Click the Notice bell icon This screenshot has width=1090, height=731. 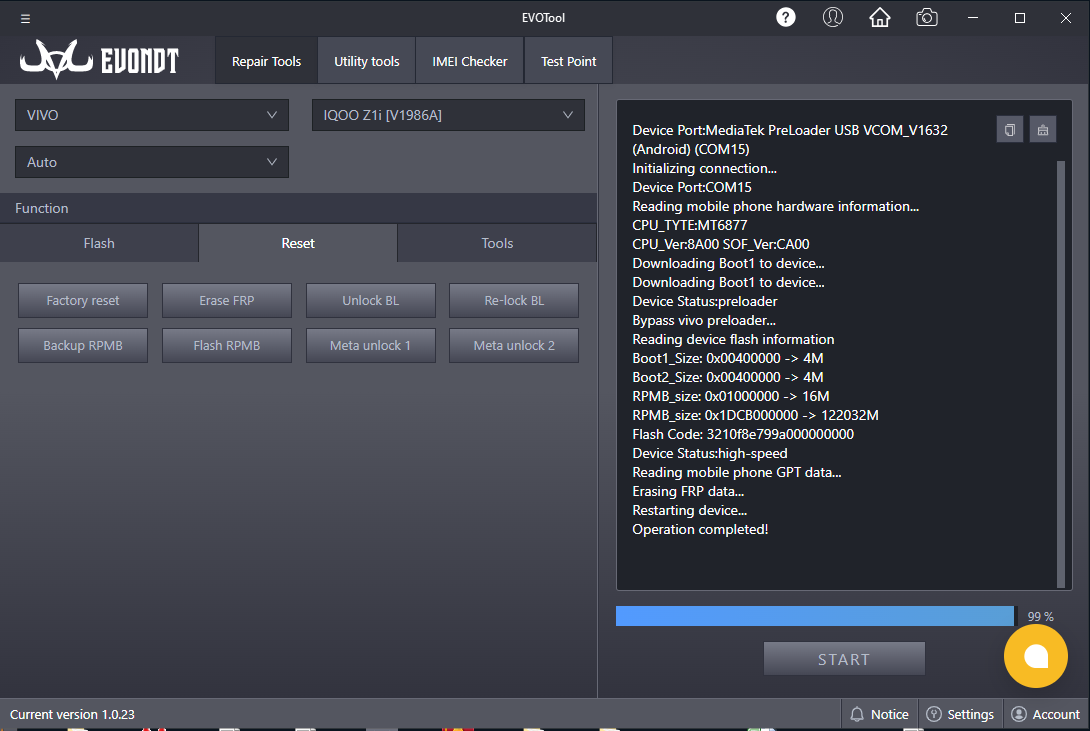[x=857, y=714]
